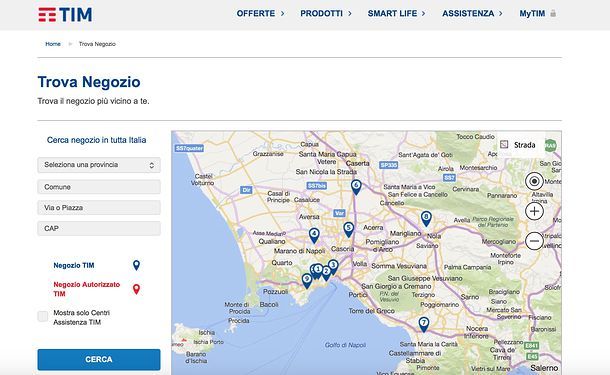Select map marker number 4
This screenshot has width=610, height=375.
pos(314,236)
